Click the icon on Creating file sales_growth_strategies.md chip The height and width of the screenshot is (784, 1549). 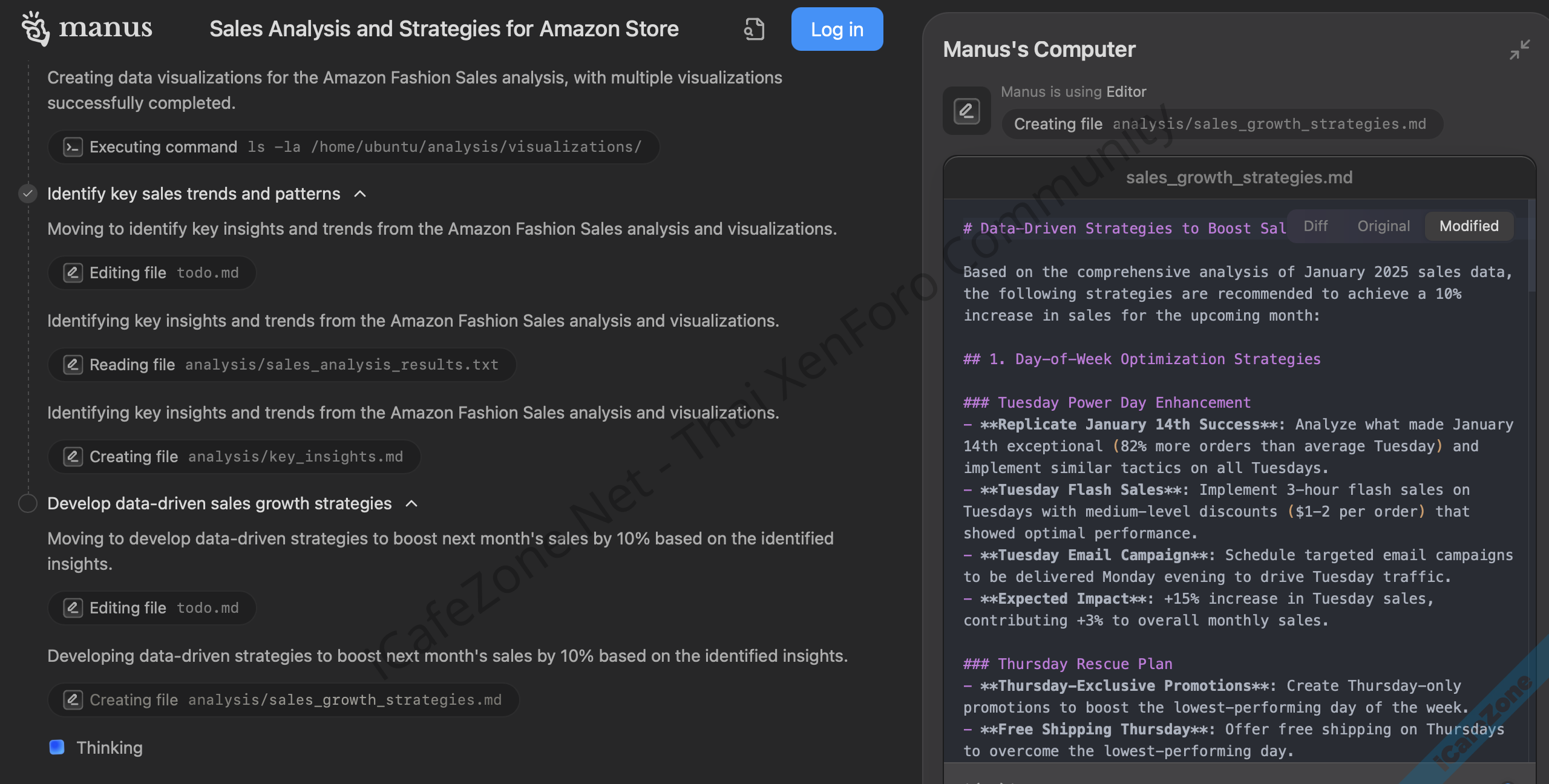pyautogui.click(x=73, y=699)
